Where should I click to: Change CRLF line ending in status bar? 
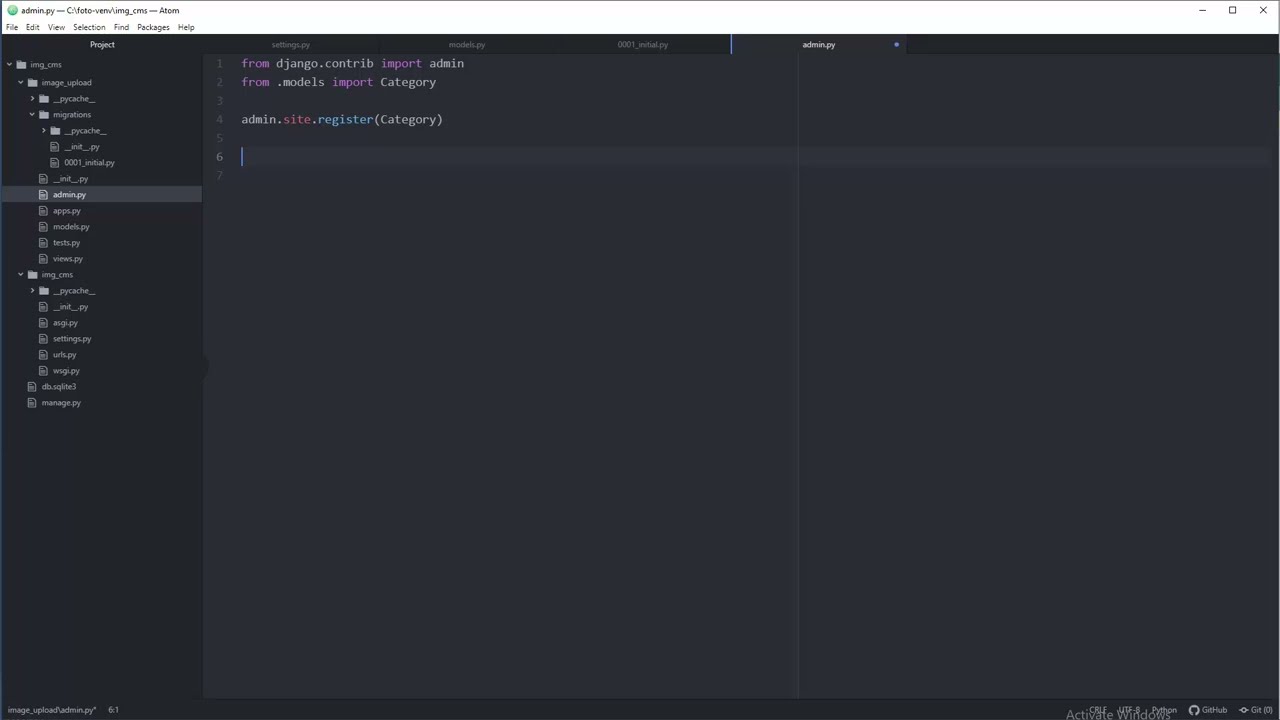click(x=1097, y=710)
